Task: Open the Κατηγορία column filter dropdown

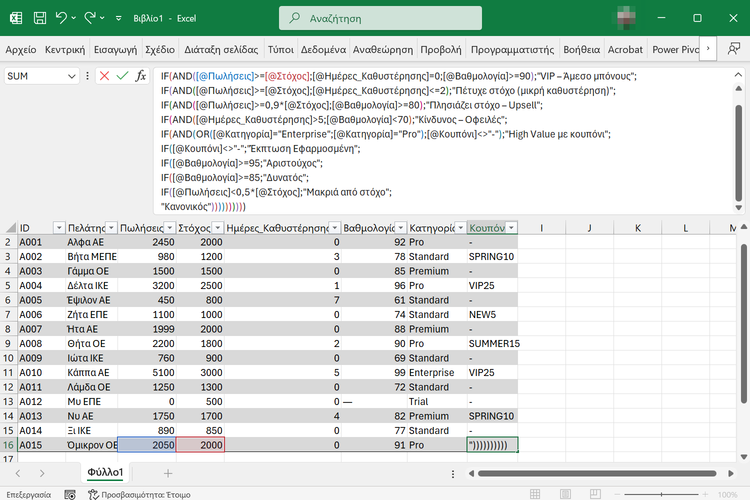Action: click(458, 228)
